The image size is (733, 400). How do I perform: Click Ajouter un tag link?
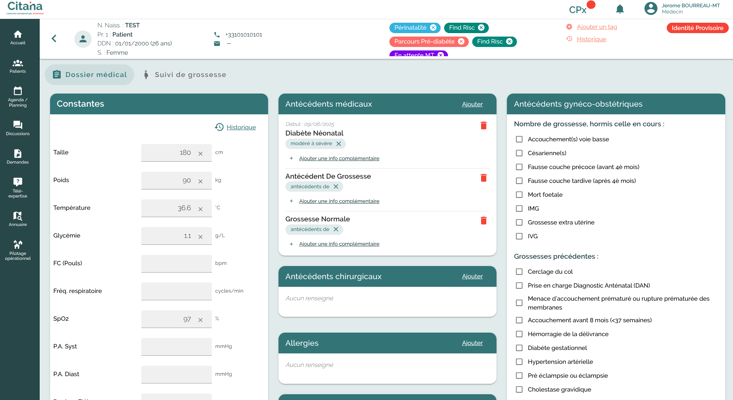click(x=596, y=27)
